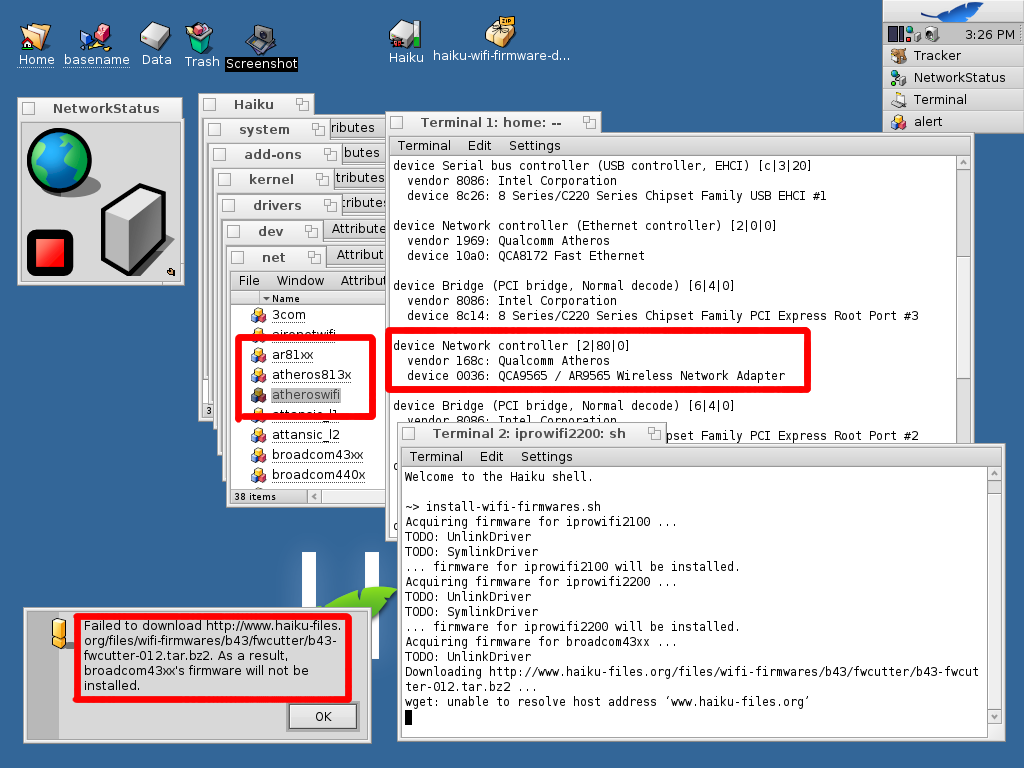Dismiss the alert with OK button
The height and width of the screenshot is (768, 1024).
point(323,716)
